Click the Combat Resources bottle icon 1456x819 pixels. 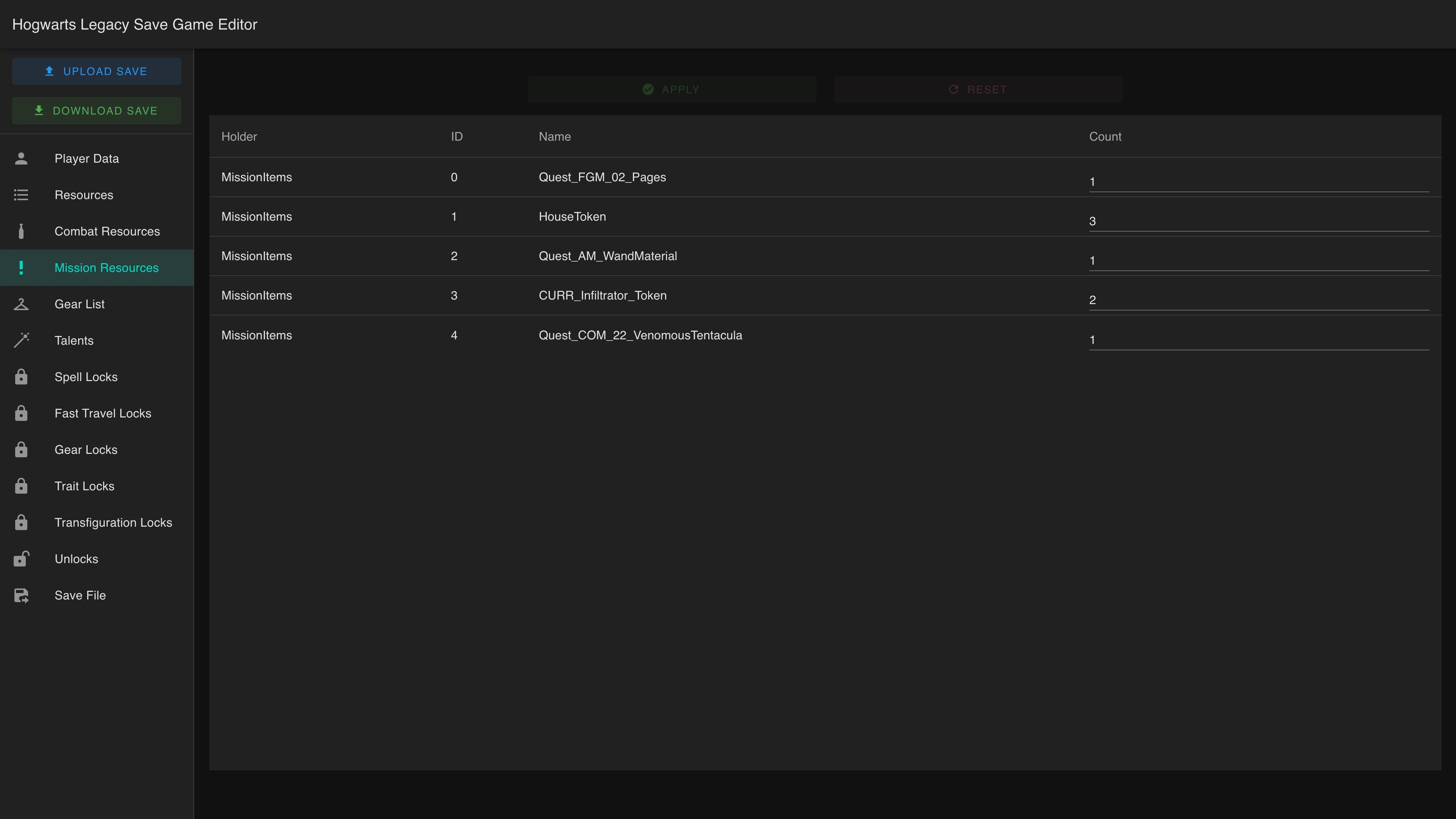[21, 231]
